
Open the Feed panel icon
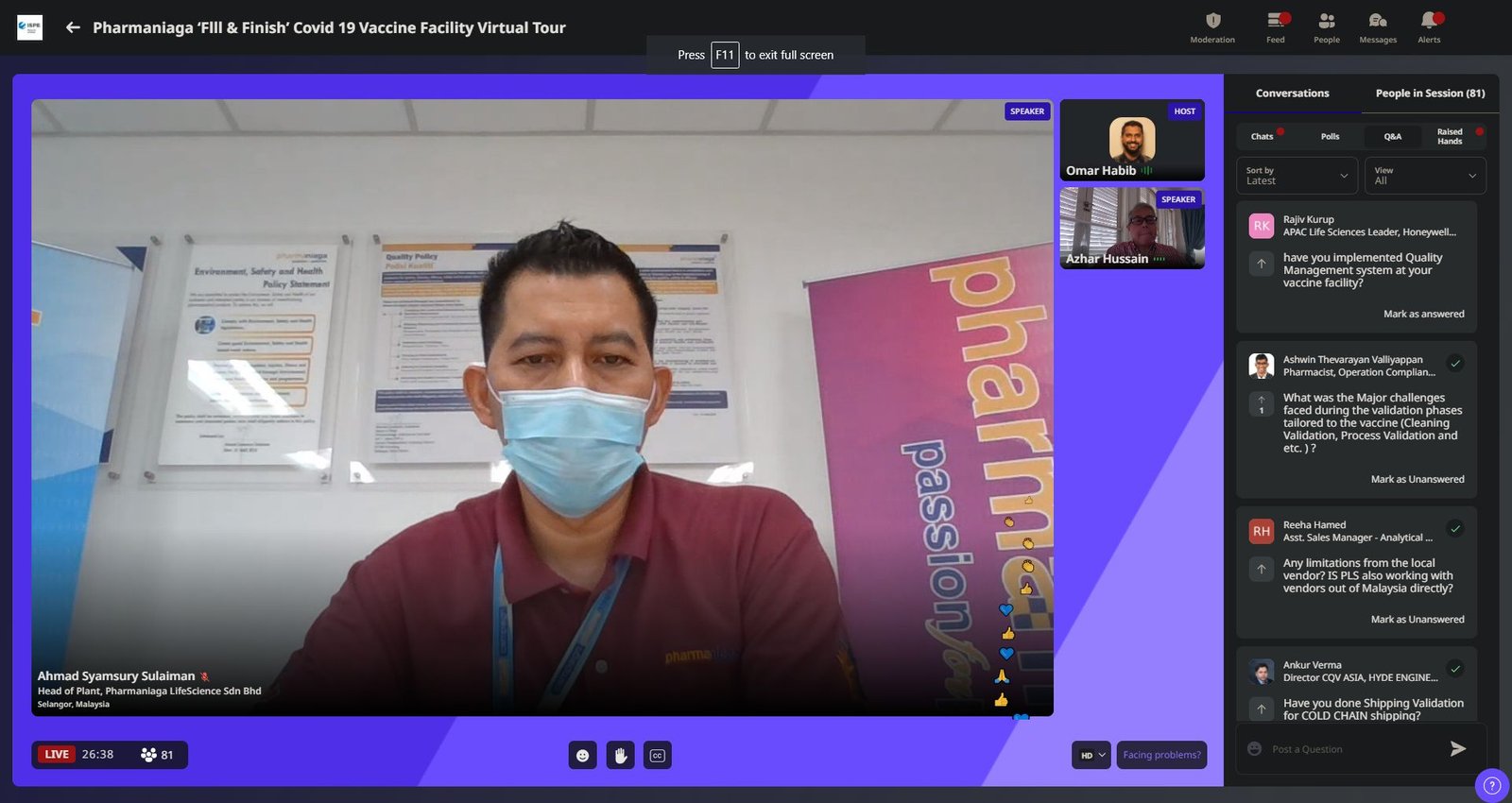coord(1275,22)
